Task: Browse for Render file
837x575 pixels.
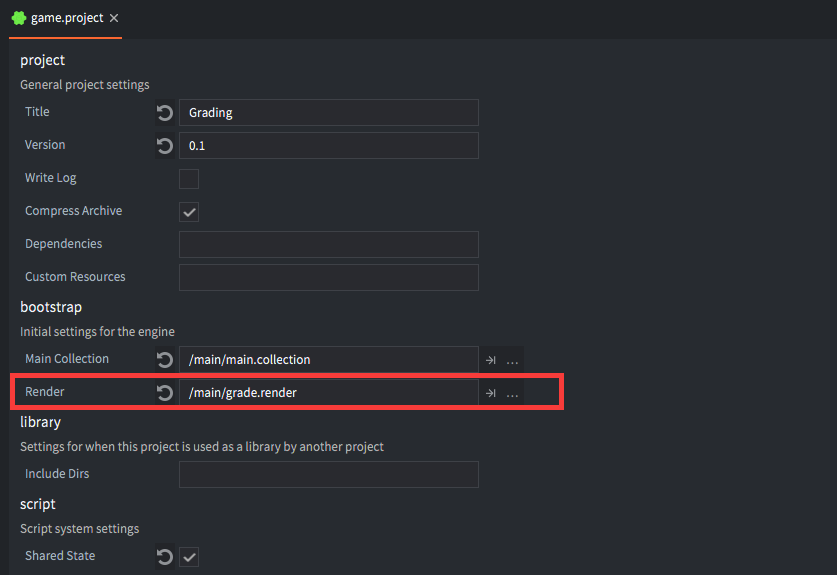Action: (512, 393)
